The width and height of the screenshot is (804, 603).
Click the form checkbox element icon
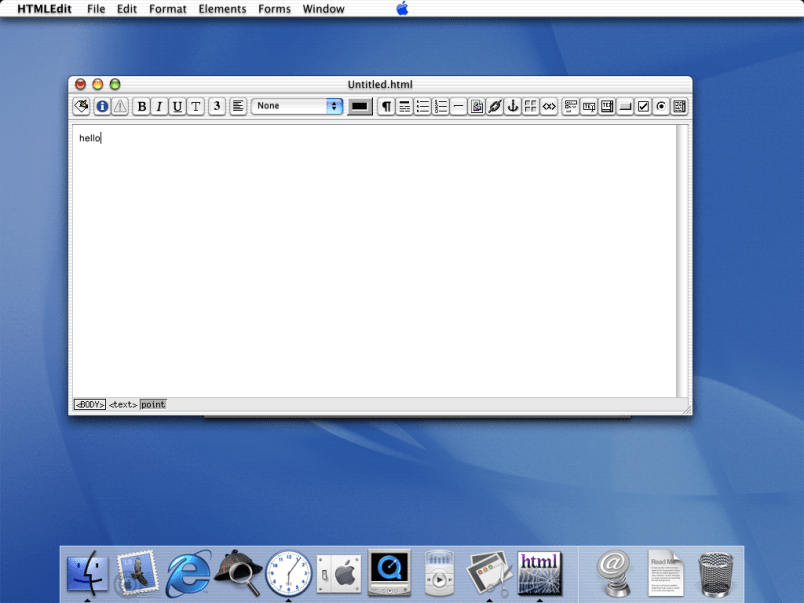coord(643,106)
